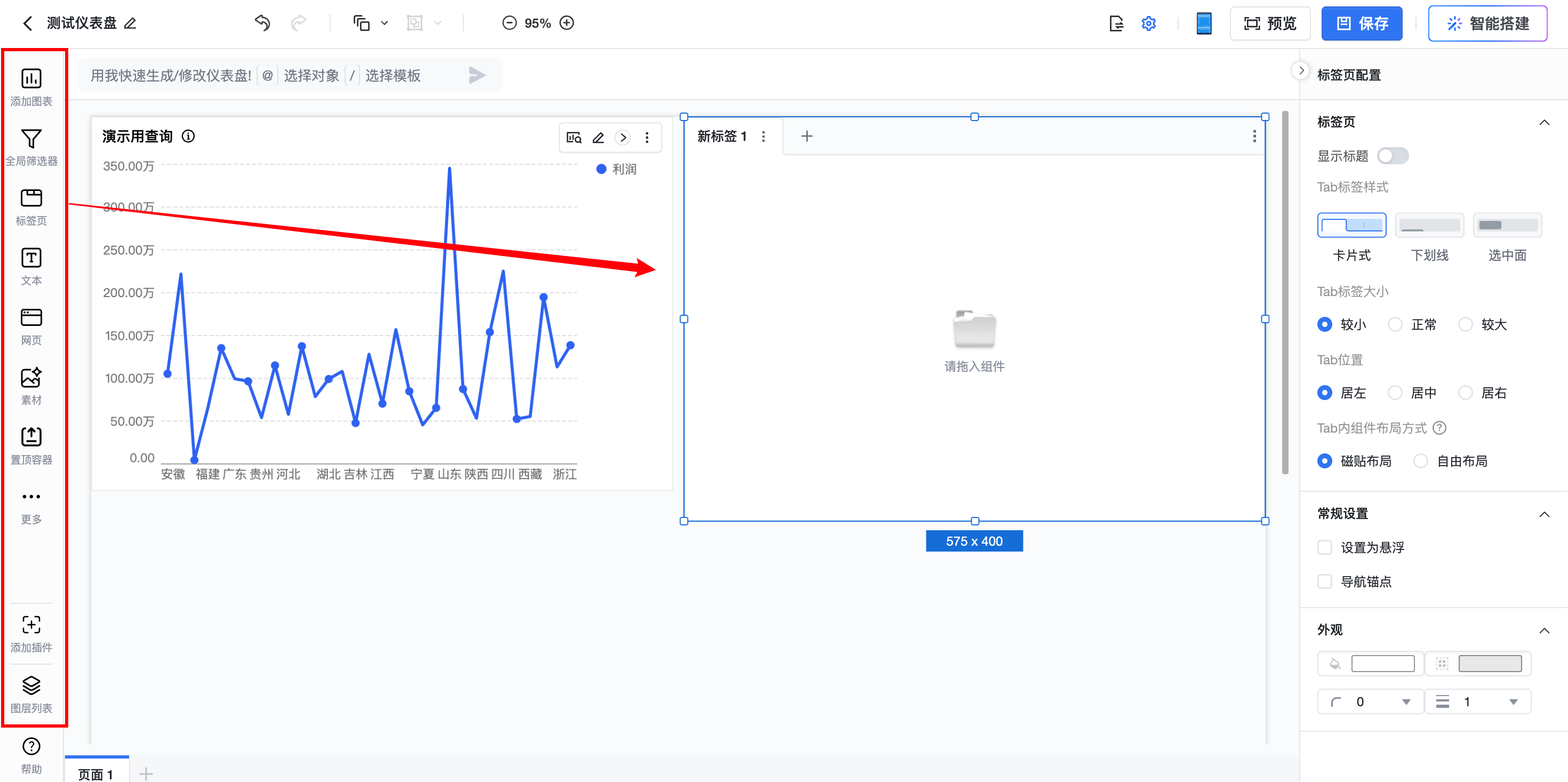Collapse the 常规设置 section
The width and height of the screenshot is (1568, 782).
click(1543, 514)
